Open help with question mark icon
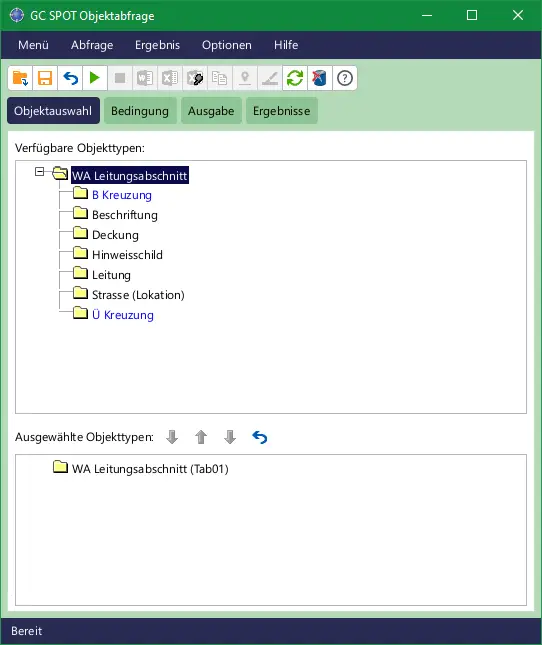 coord(345,78)
